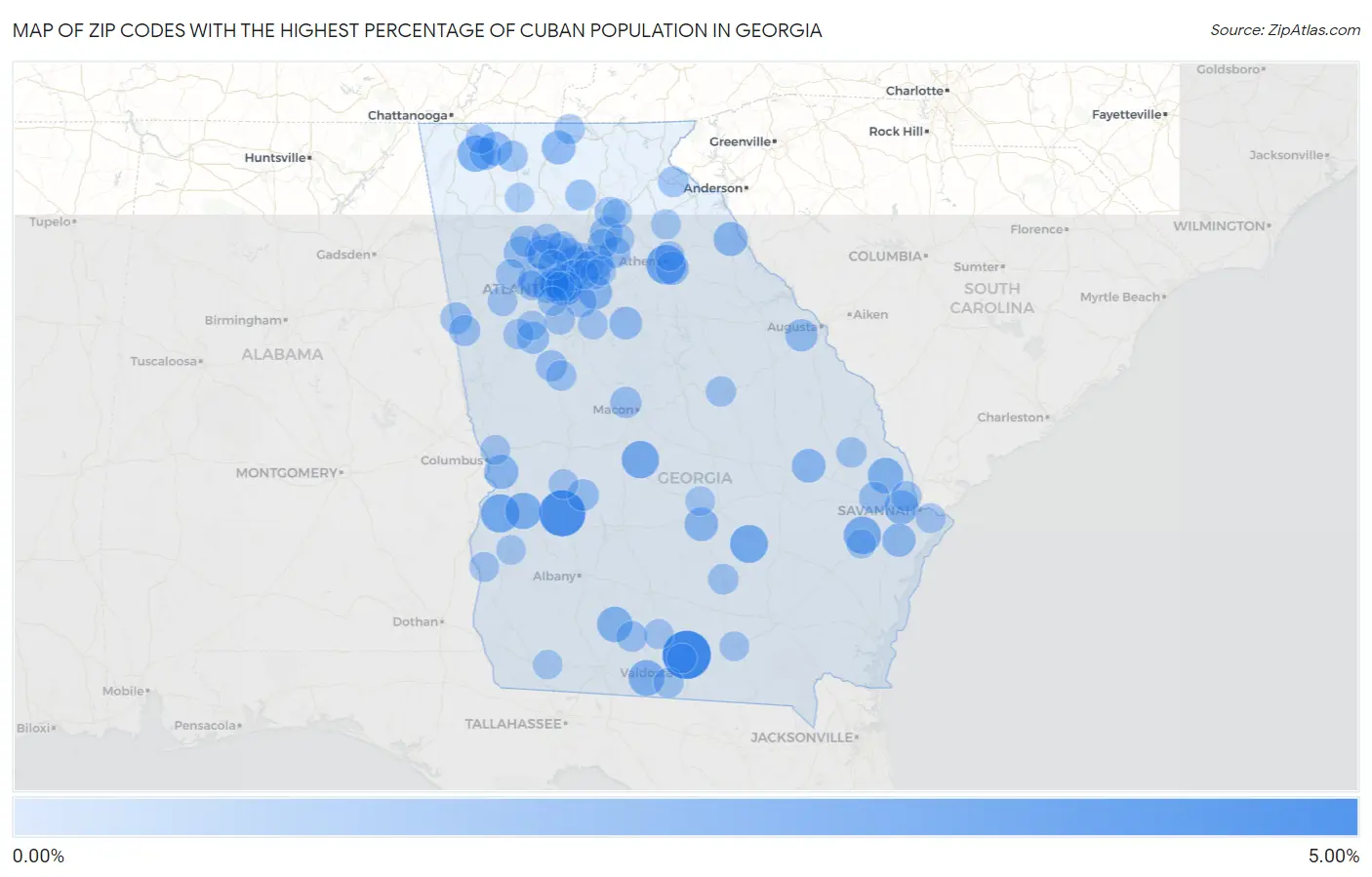
Task: Click the Goldsboro city label
Action: click(1230, 69)
